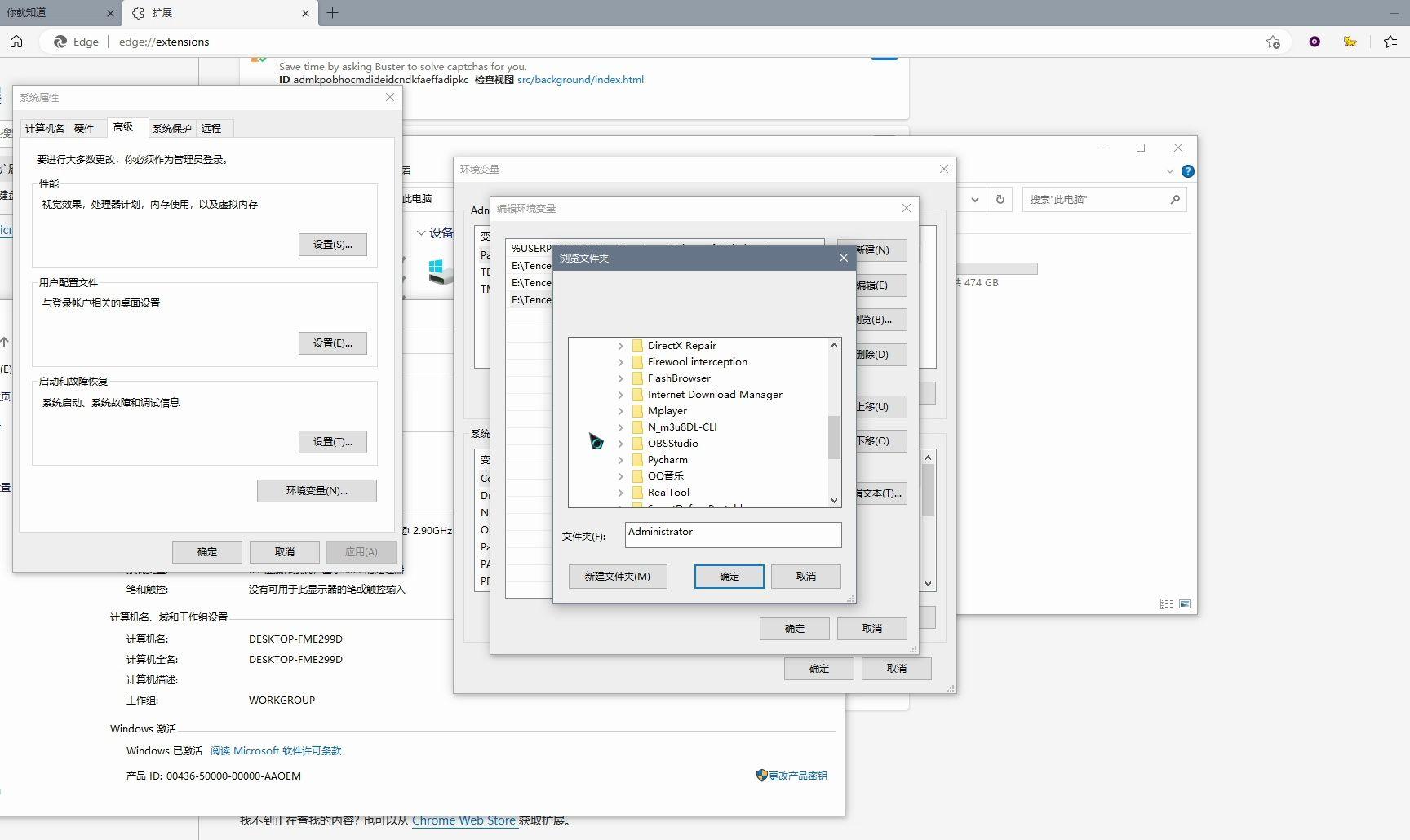Add page to favorites star icon

pyautogui.click(x=1273, y=42)
